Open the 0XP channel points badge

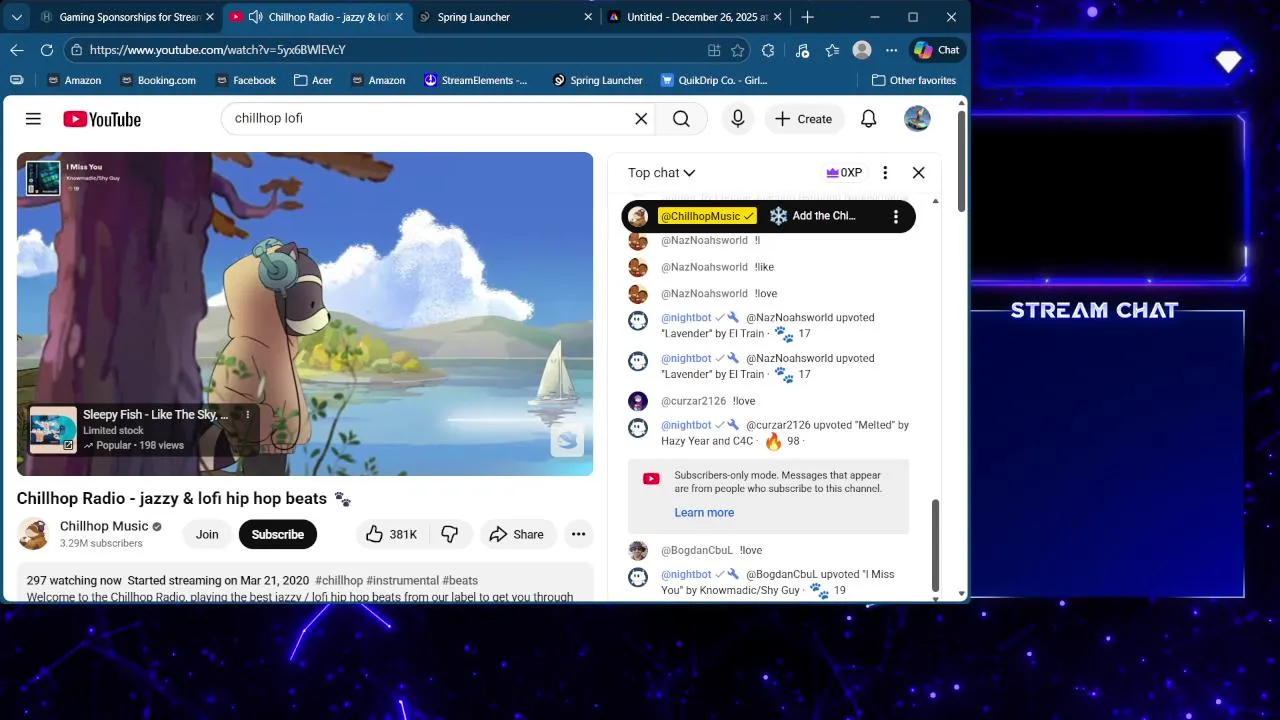coord(844,173)
